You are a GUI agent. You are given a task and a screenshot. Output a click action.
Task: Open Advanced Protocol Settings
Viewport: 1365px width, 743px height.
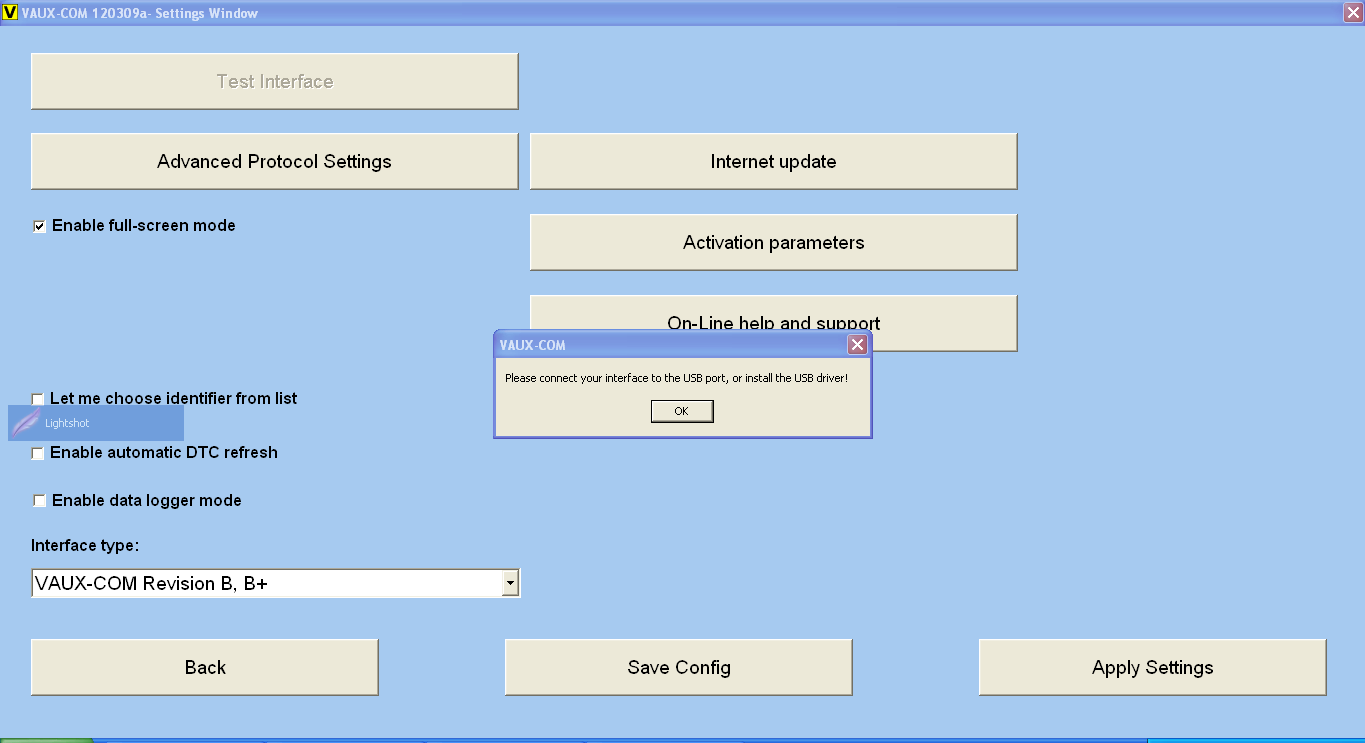(274, 161)
